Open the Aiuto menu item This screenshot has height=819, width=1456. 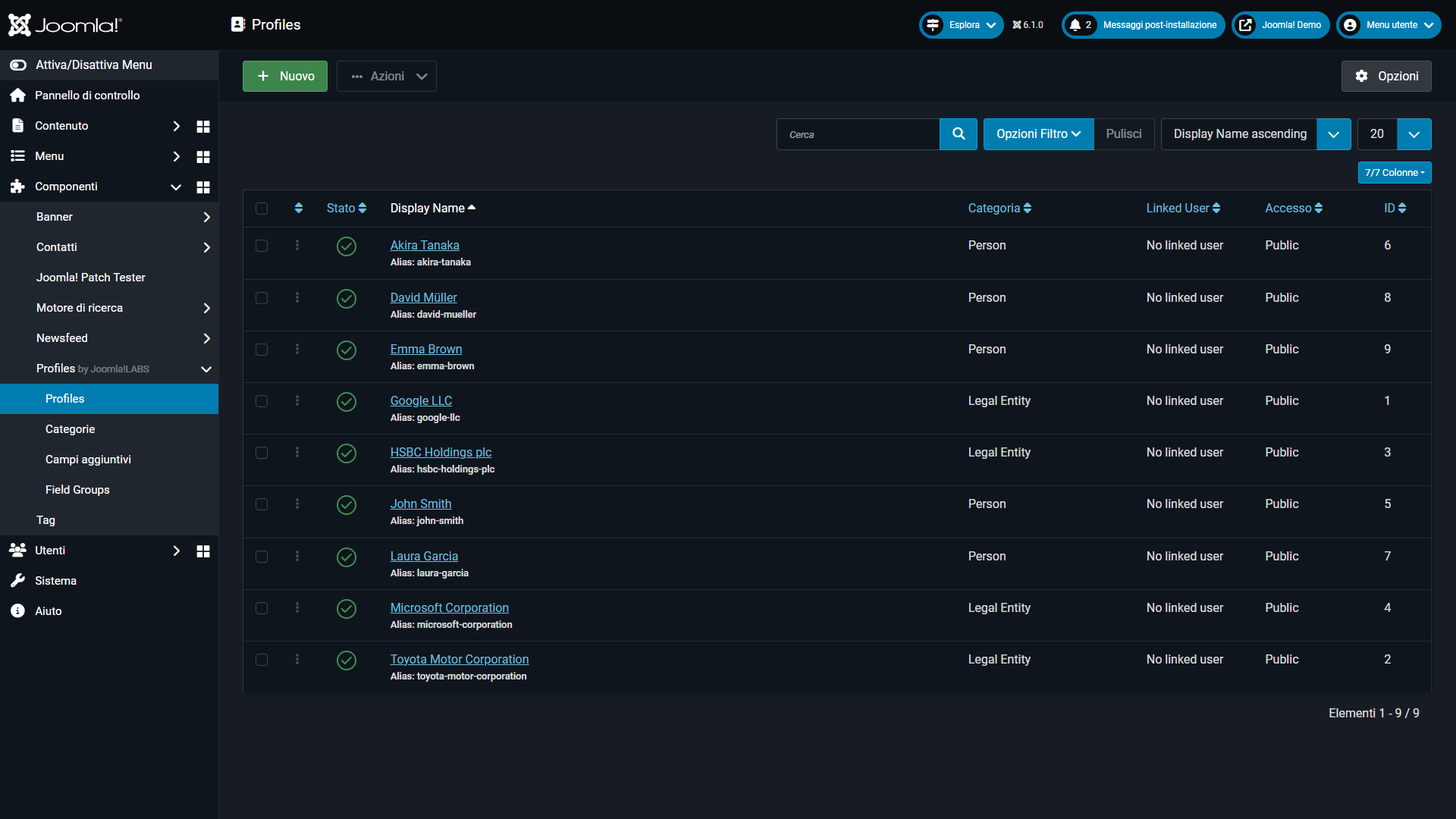[x=109, y=611]
